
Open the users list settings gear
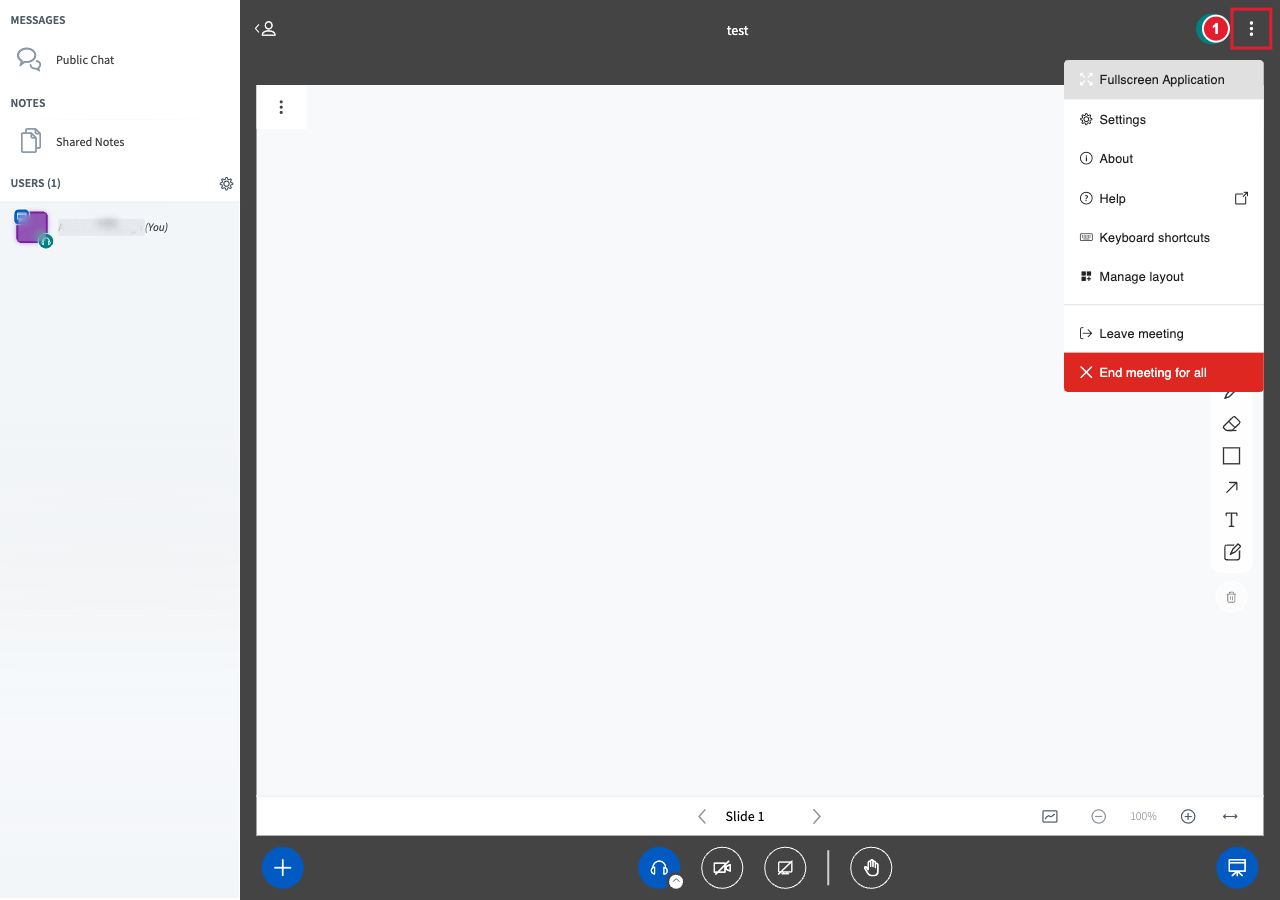click(x=226, y=184)
